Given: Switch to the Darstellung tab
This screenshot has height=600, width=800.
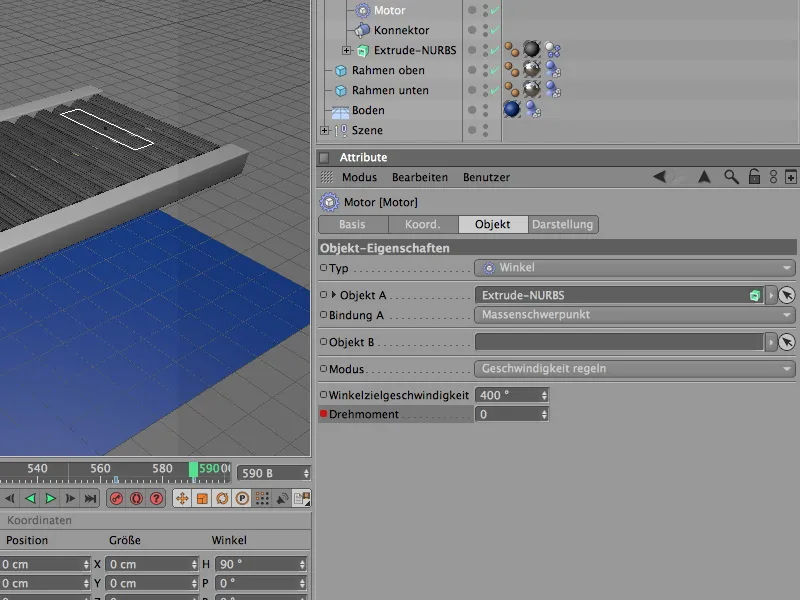Looking at the screenshot, I should pyautogui.click(x=563, y=224).
